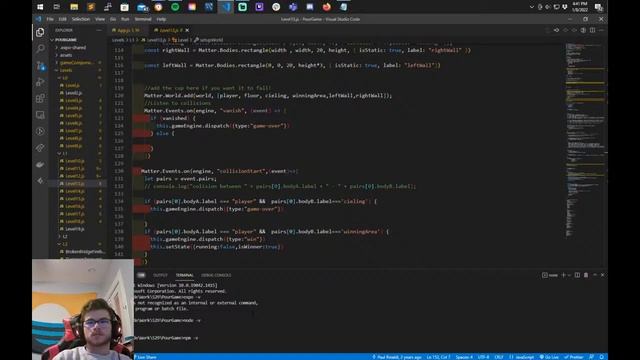The height and width of the screenshot is (360, 640).
Task: Open the Extensions view
Action: (40, 98)
